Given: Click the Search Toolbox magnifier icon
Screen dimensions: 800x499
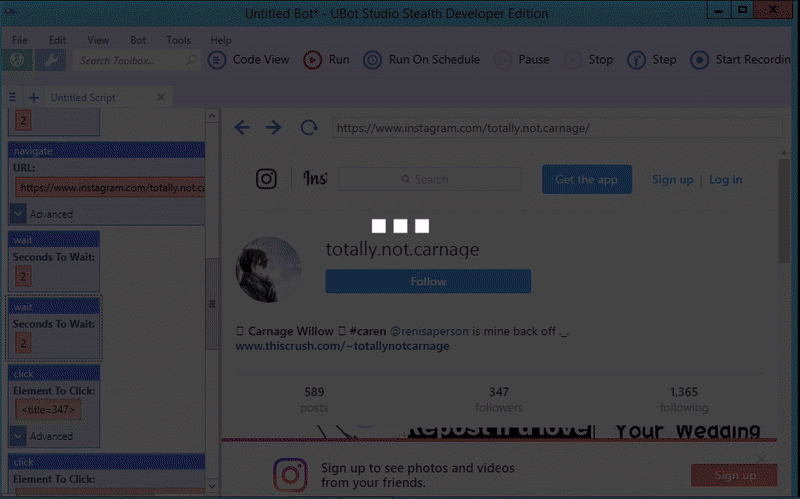Looking at the screenshot, I should pos(191,60).
